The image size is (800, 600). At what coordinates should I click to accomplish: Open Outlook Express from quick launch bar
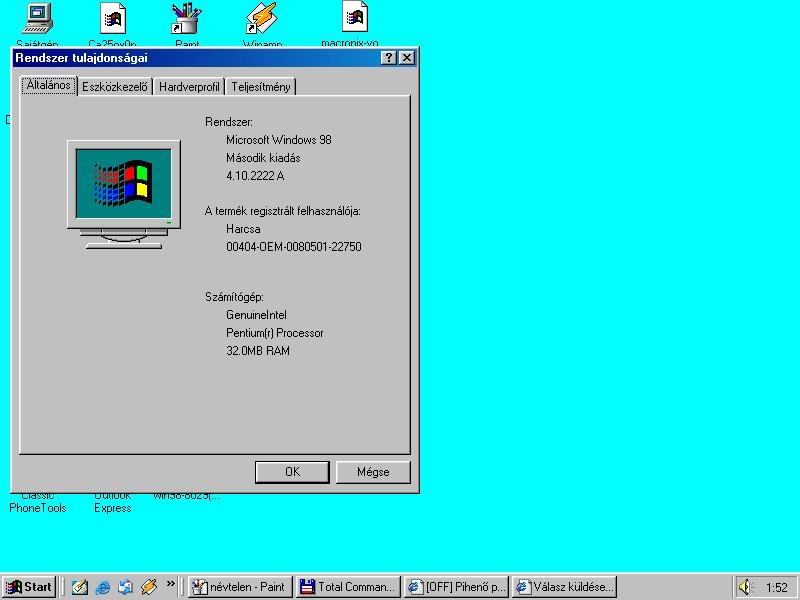pos(125,587)
